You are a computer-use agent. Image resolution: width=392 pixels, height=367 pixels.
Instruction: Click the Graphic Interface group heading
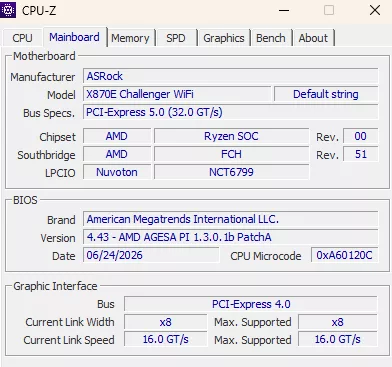(55, 286)
